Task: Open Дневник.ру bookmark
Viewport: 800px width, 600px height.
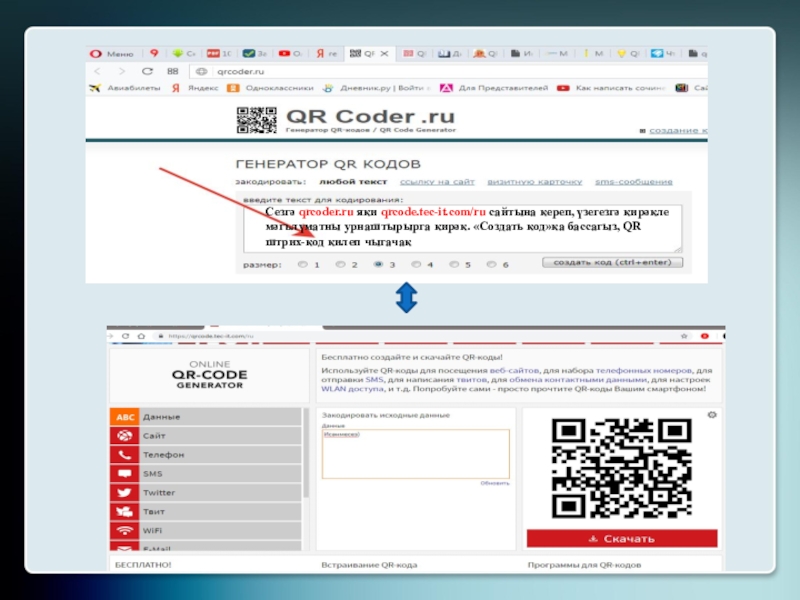Action: tap(377, 88)
